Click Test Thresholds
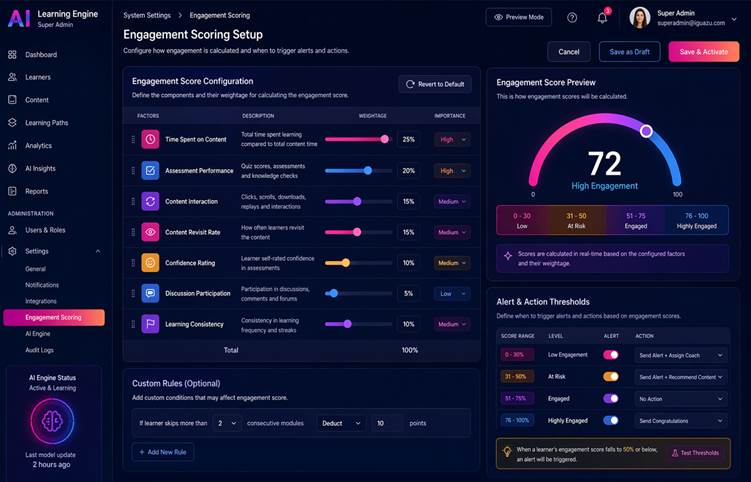 tap(695, 452)
